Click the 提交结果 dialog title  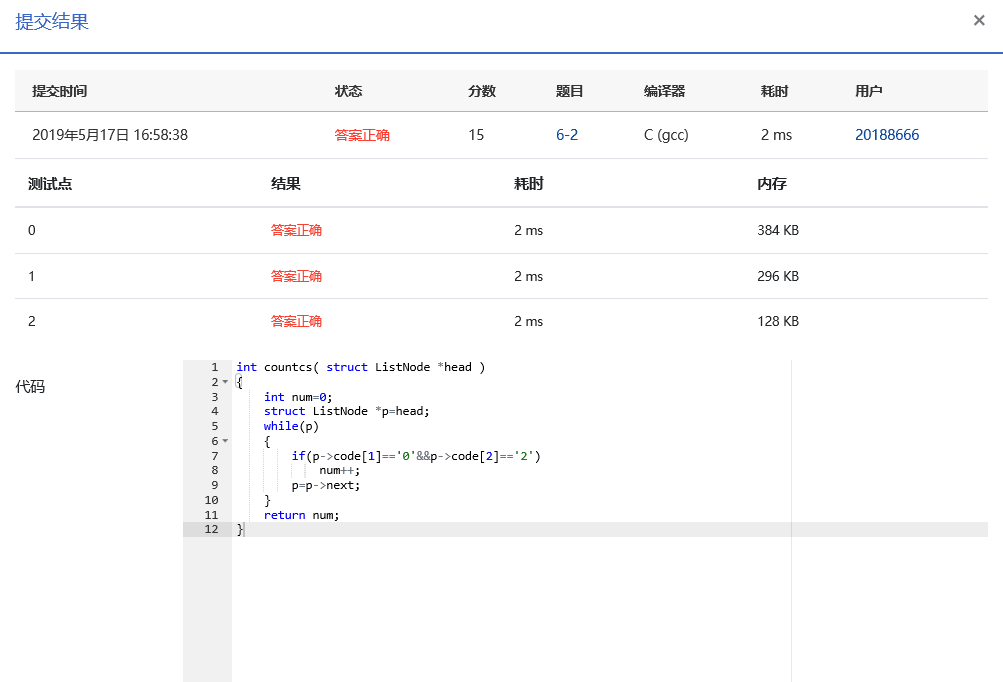pyautogui.click(x=52, y=22)
